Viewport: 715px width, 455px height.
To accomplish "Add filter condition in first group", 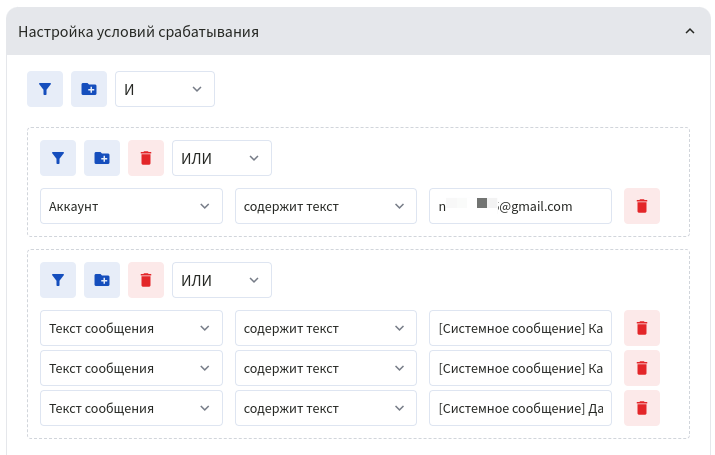I will pos(58,158).
